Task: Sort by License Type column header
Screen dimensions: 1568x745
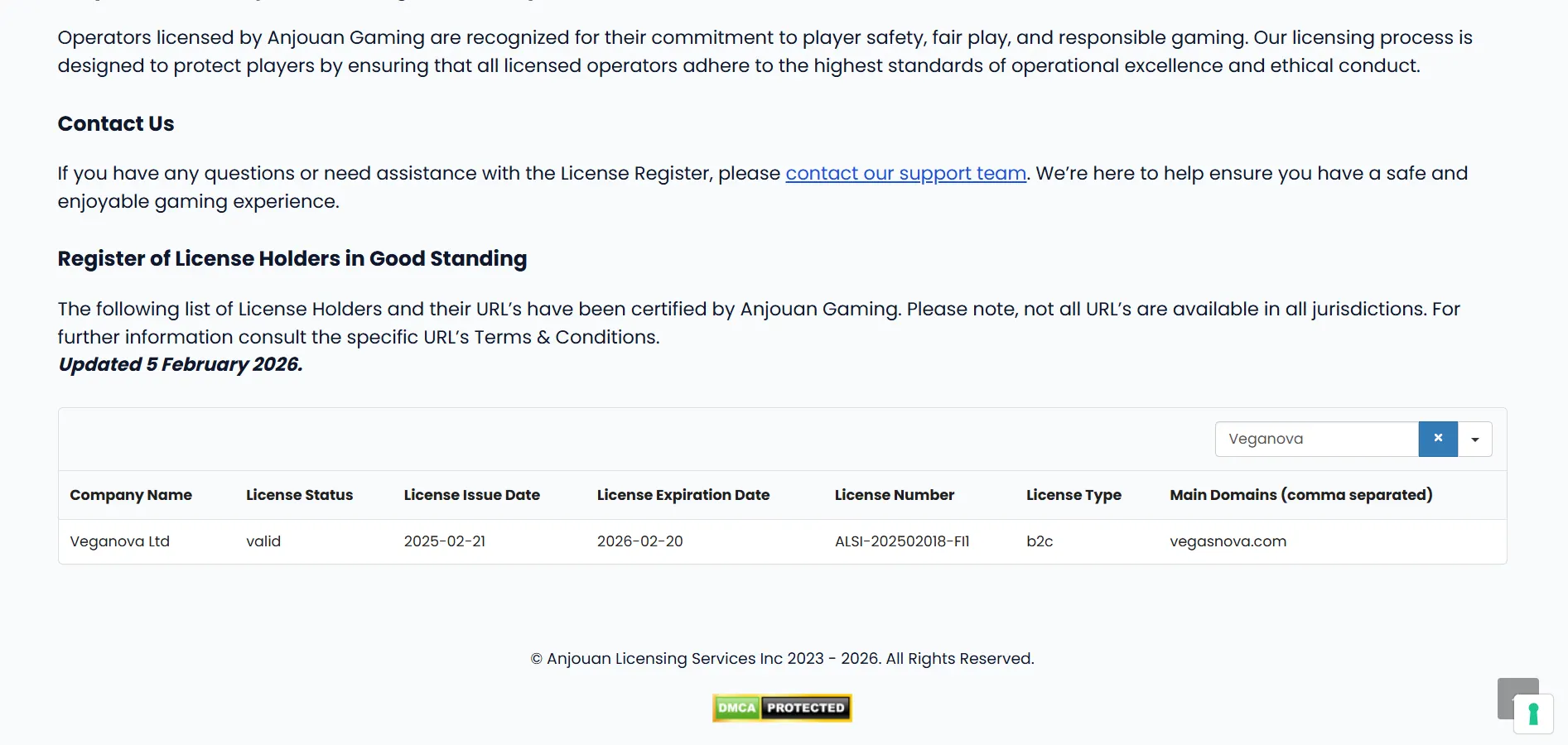Action: (1073, 495)
